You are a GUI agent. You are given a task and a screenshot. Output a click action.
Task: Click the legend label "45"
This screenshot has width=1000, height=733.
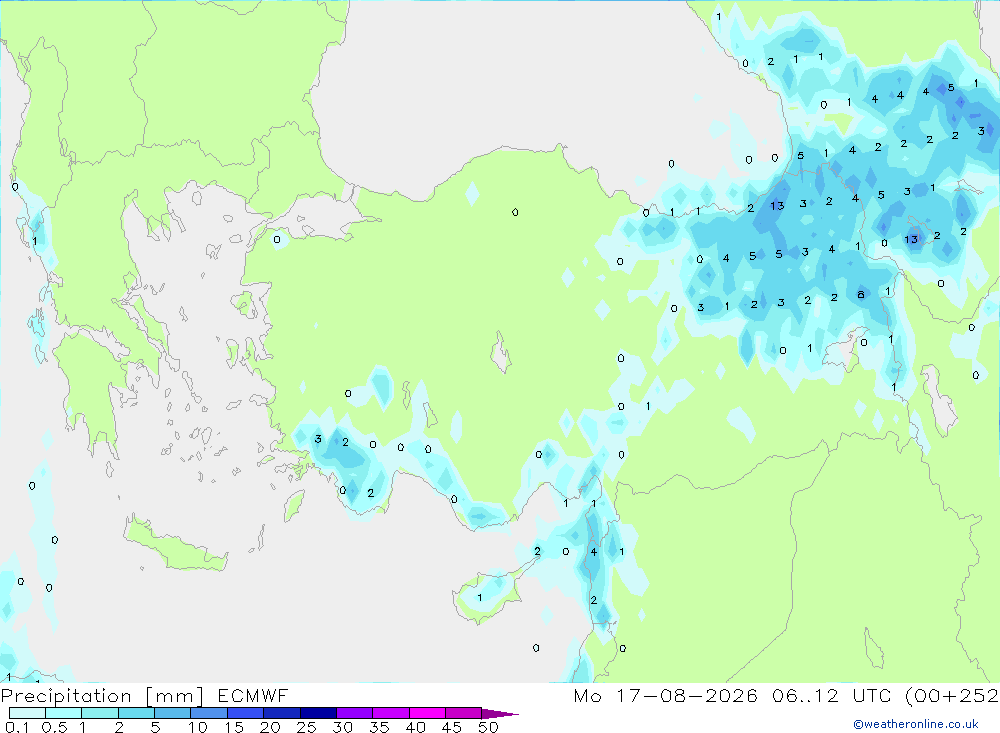[x=452, y=727]
